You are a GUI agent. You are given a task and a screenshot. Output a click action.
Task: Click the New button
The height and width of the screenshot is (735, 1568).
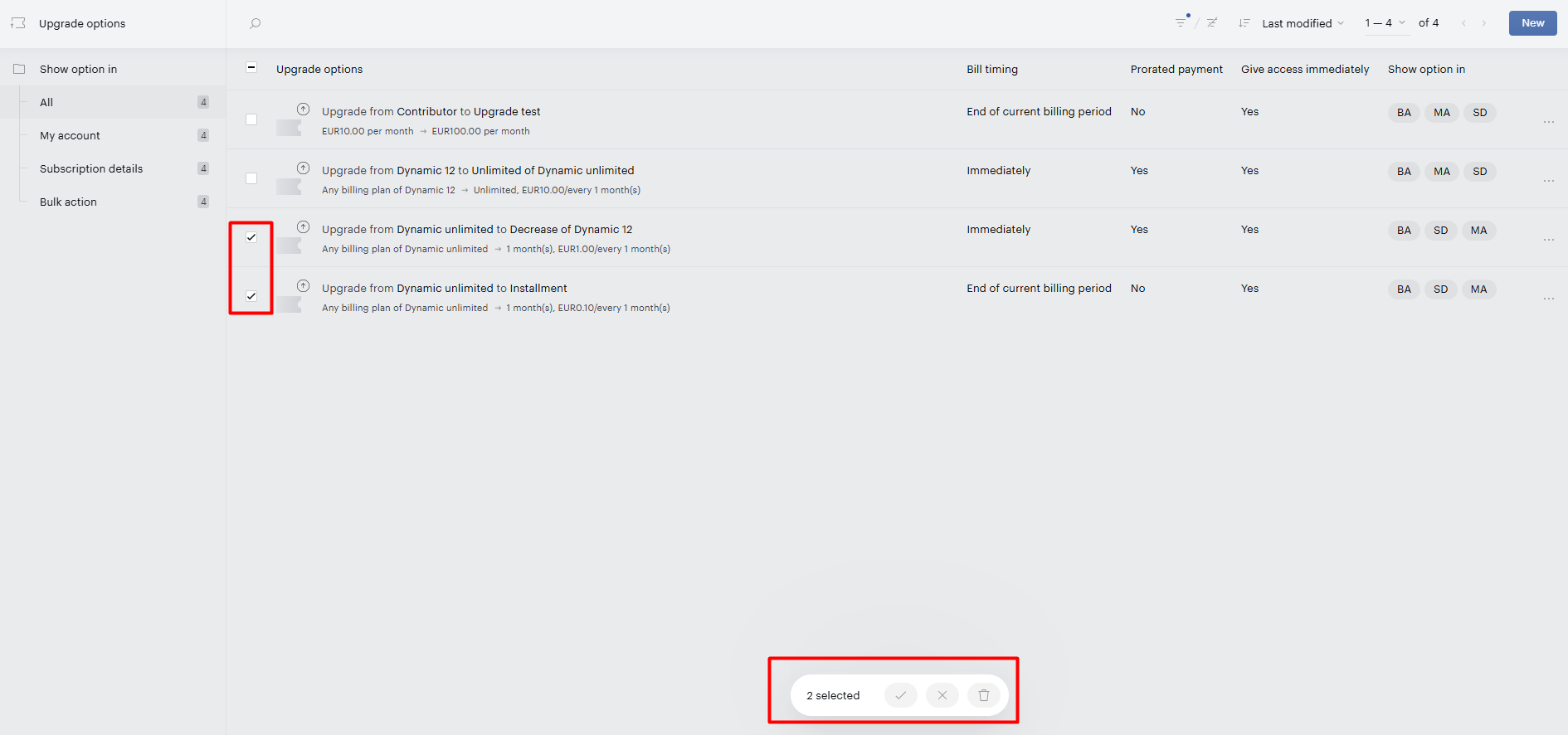1532,23
